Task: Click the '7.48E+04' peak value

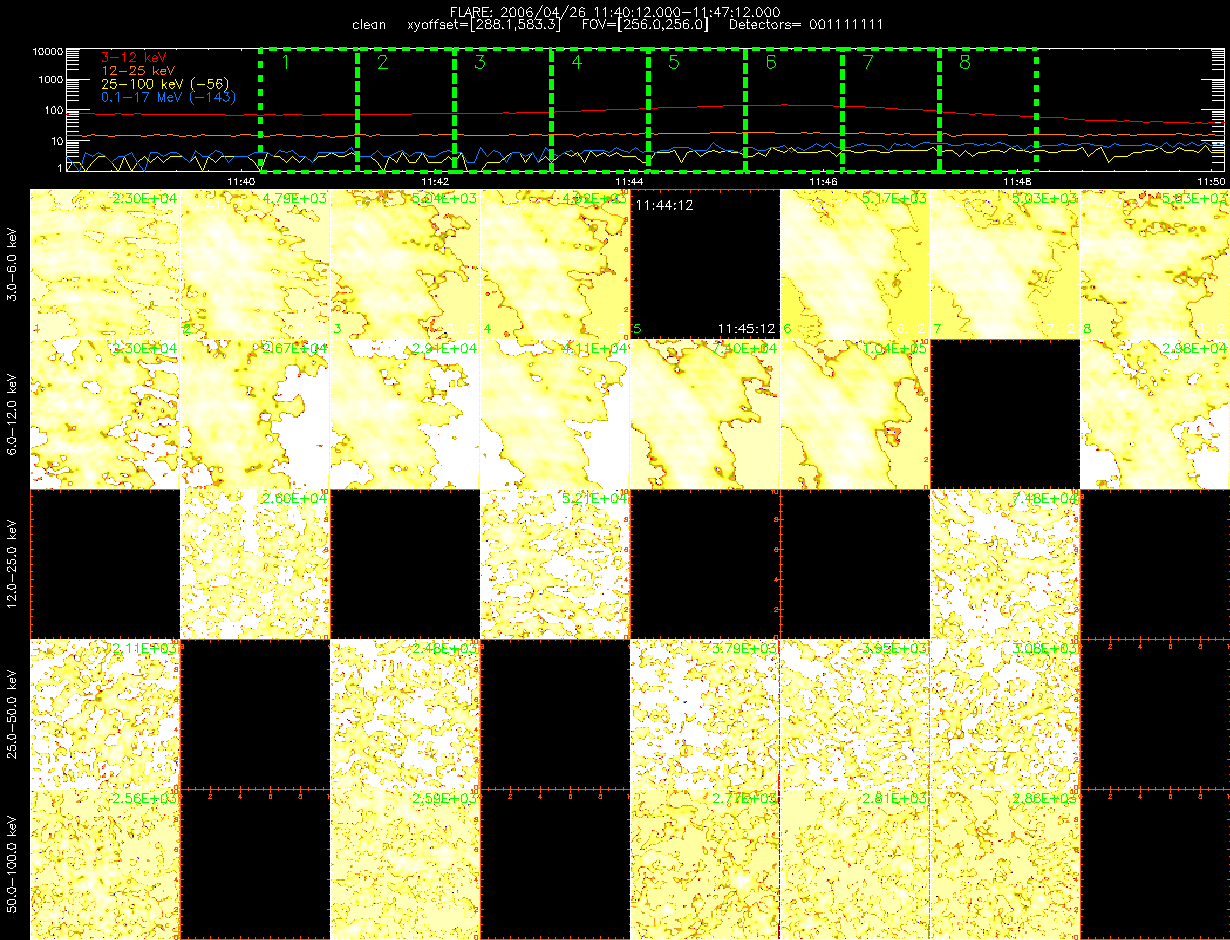Action: (1044, 498)
